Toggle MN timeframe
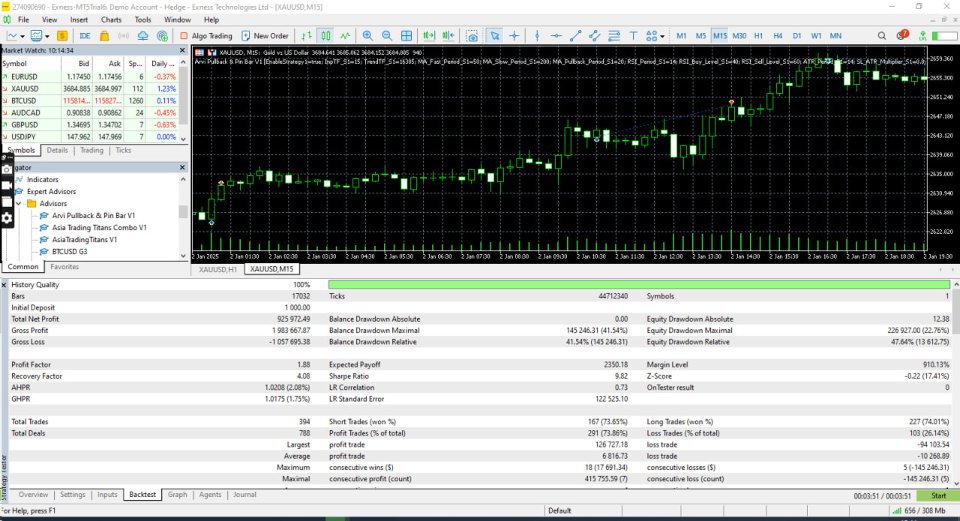Viewport: 960px width, 521px height. (x=835, y=36)
